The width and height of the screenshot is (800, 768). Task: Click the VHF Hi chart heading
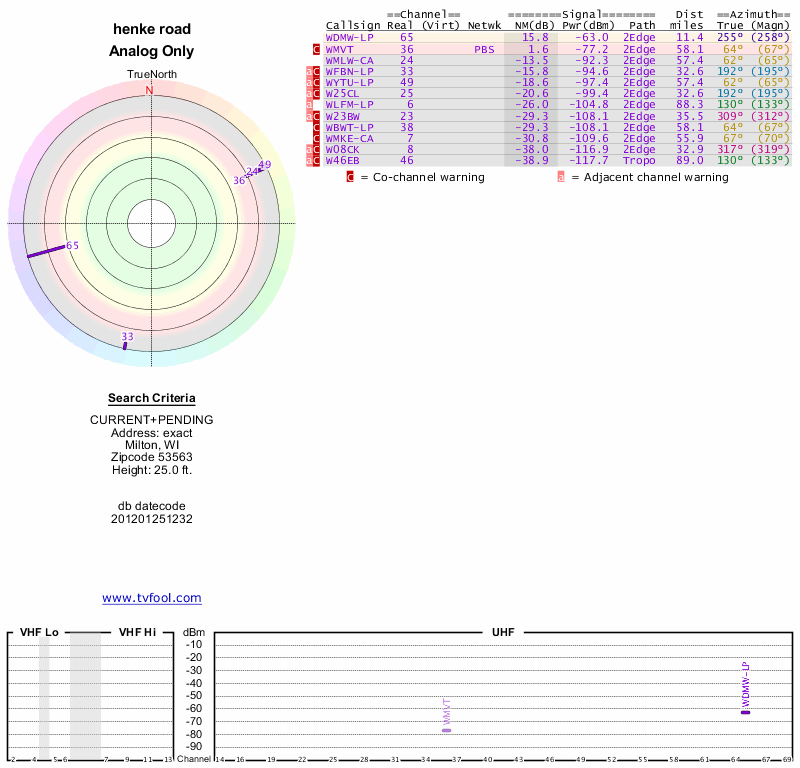coord(137,632)
